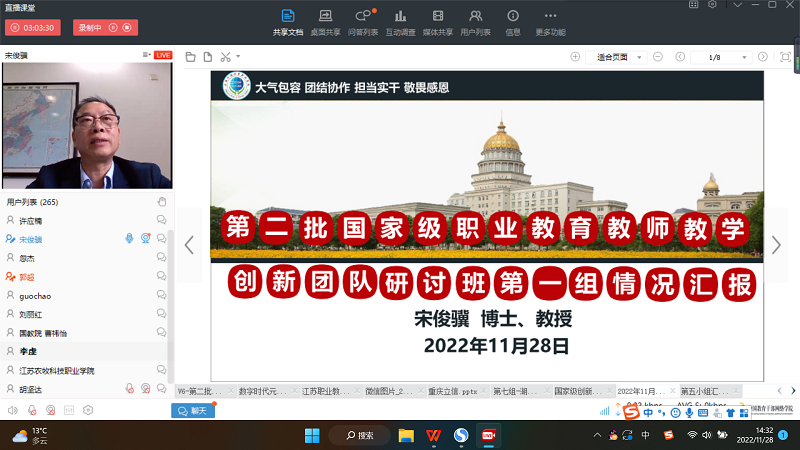Toggle speaker volume icon below user list
800x450 pixels.
coord(13,410)
